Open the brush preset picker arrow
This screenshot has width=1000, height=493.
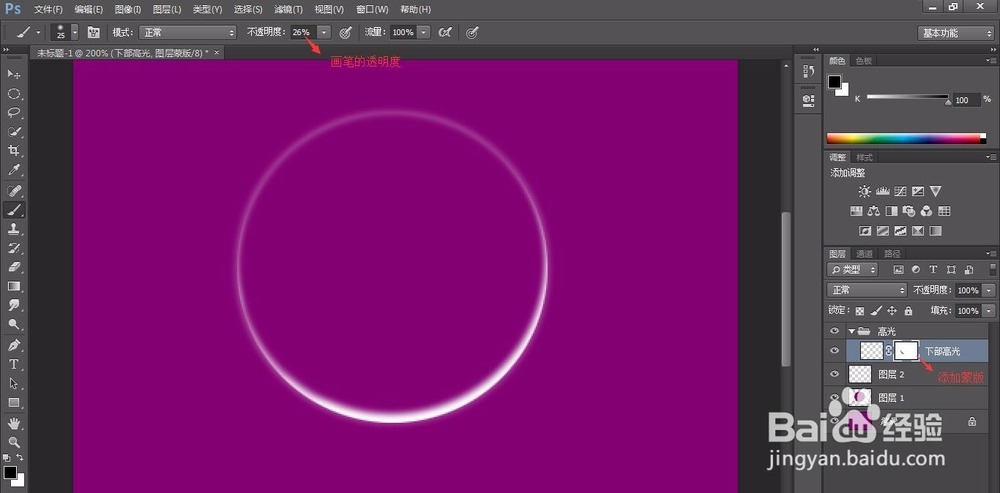click(75, 32)
